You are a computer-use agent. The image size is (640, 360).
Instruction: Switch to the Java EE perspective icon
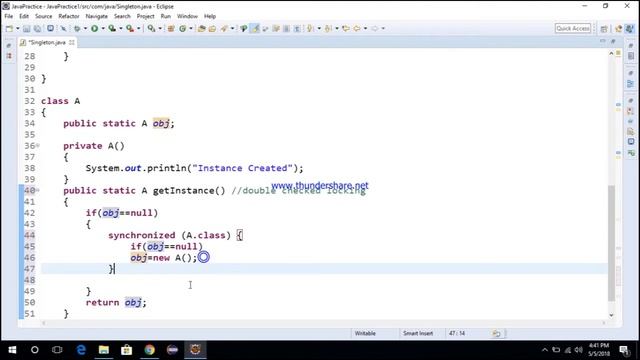point(618,28)
